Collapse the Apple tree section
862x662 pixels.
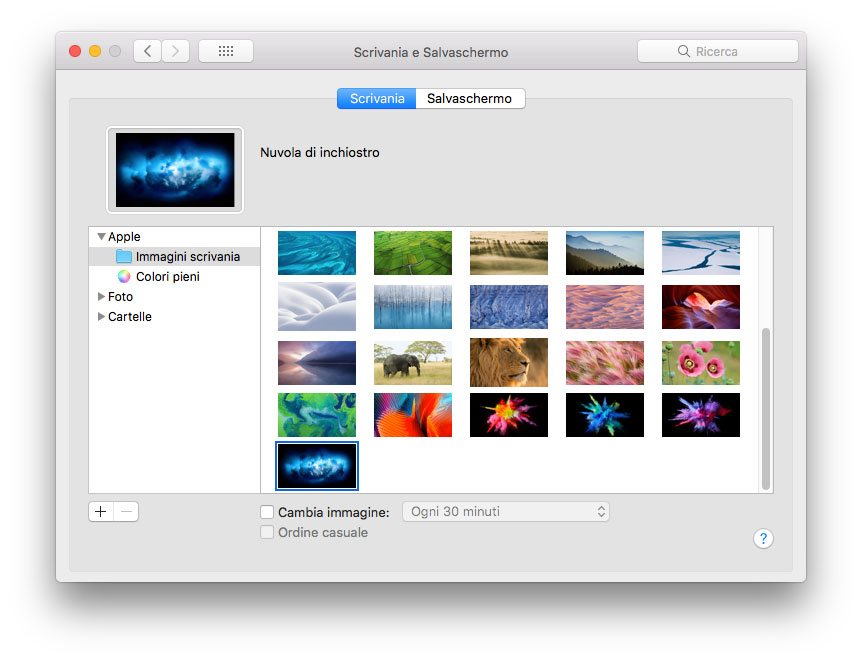tap(101, 237)
